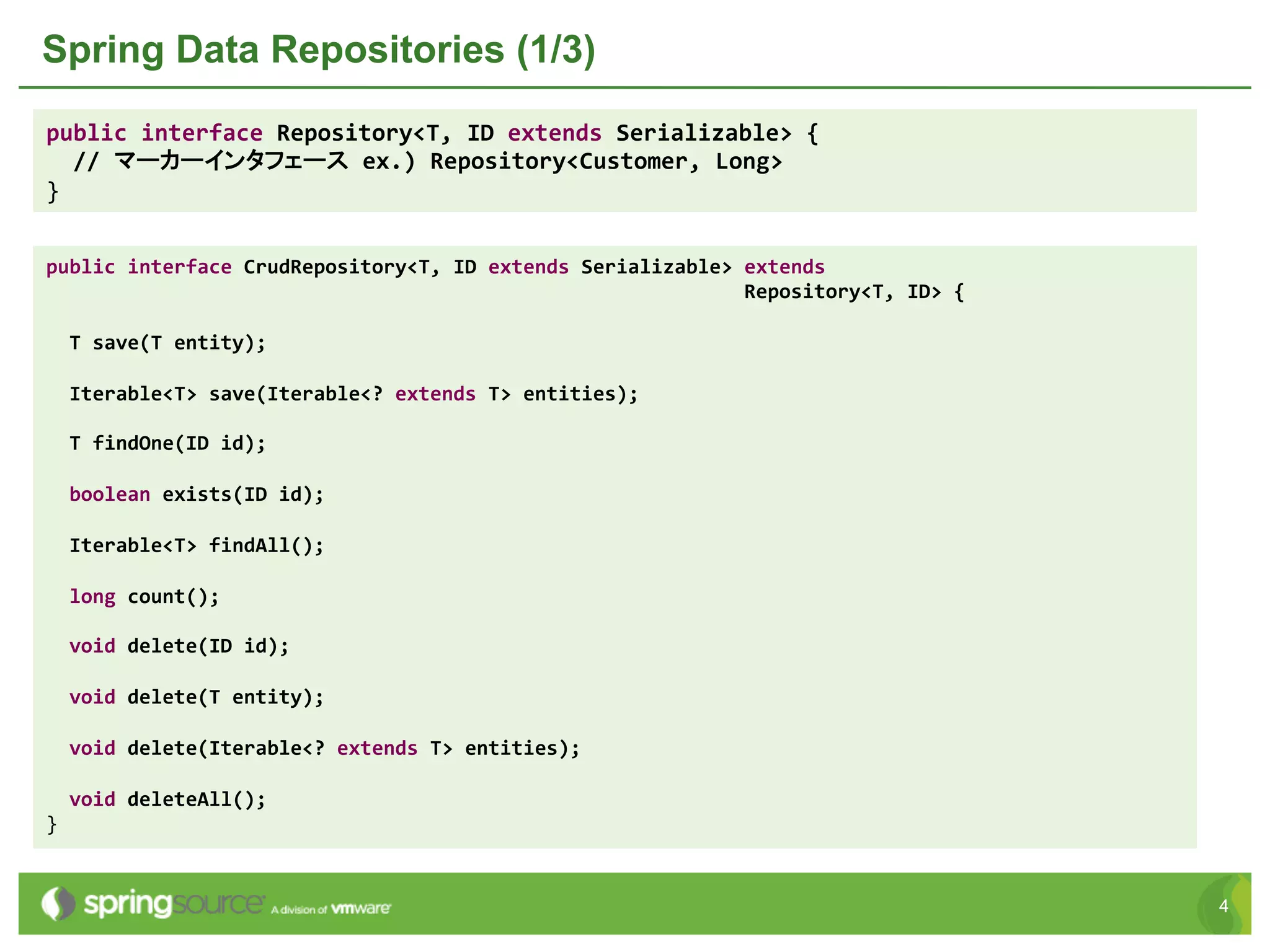Click the 'Iterable<T> save(Iterable<? extends T> entities);' line

353,394
